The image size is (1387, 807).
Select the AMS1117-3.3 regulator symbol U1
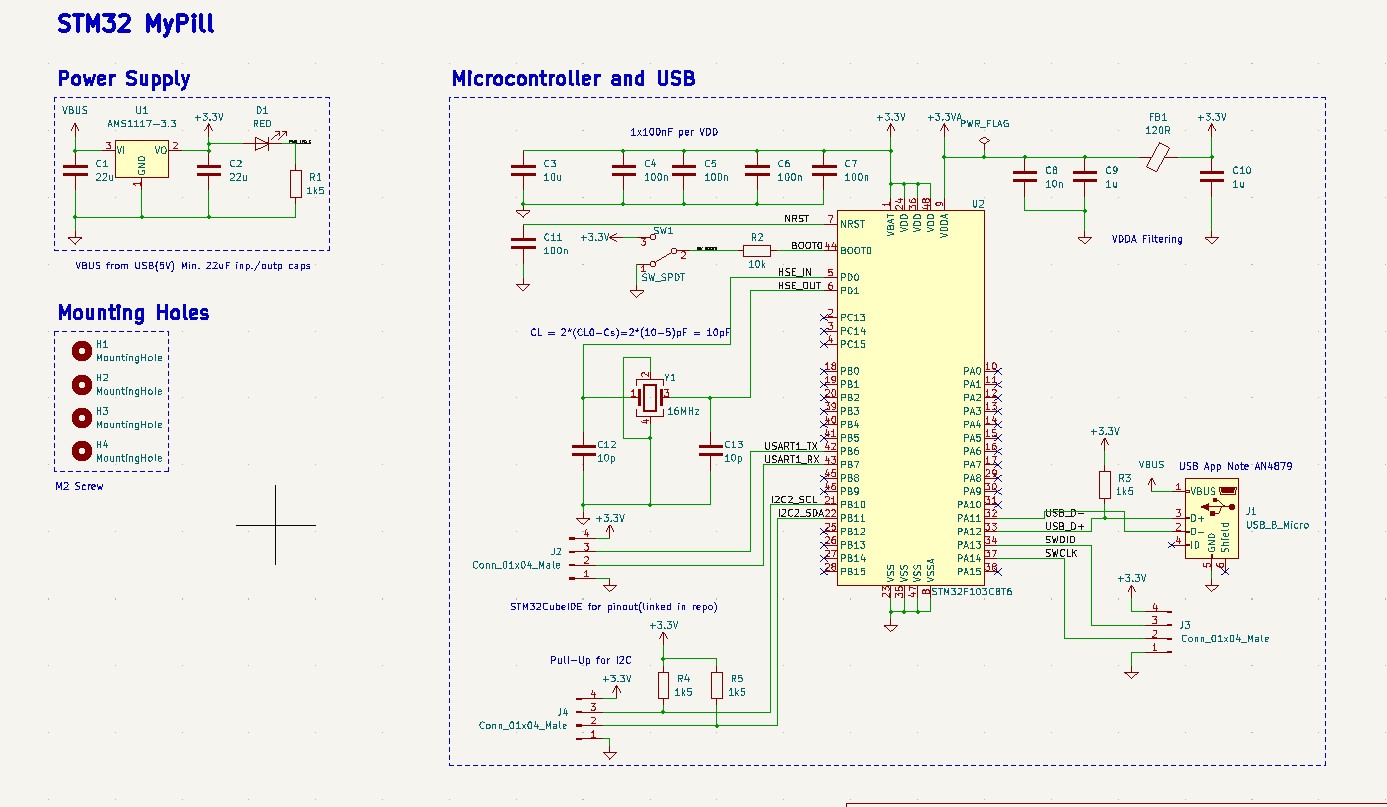click(141, 161)
